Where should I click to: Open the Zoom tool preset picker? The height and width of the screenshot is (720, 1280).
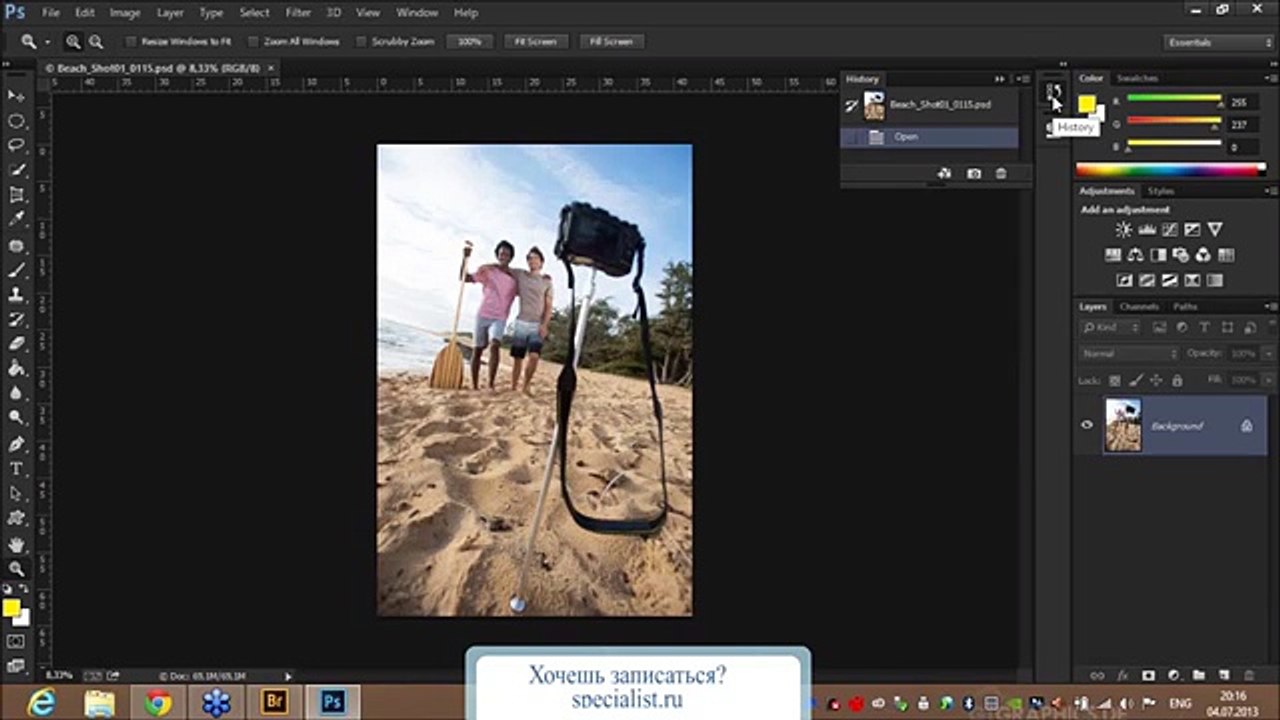click(x=34, y=42)
